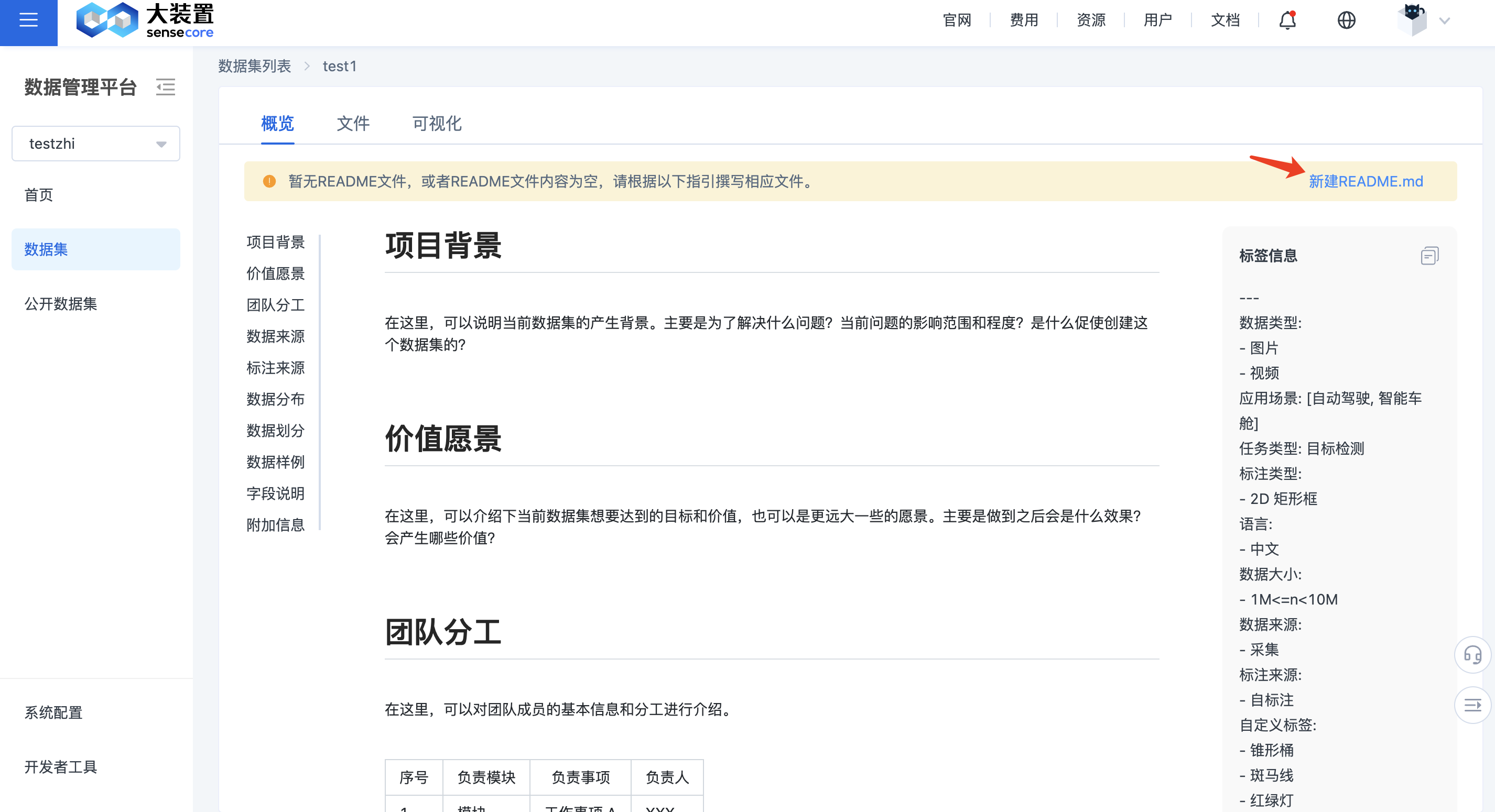Switch to the 文件 tab
The width and height of the screenshot is (1495, 812).
point(353,123)
